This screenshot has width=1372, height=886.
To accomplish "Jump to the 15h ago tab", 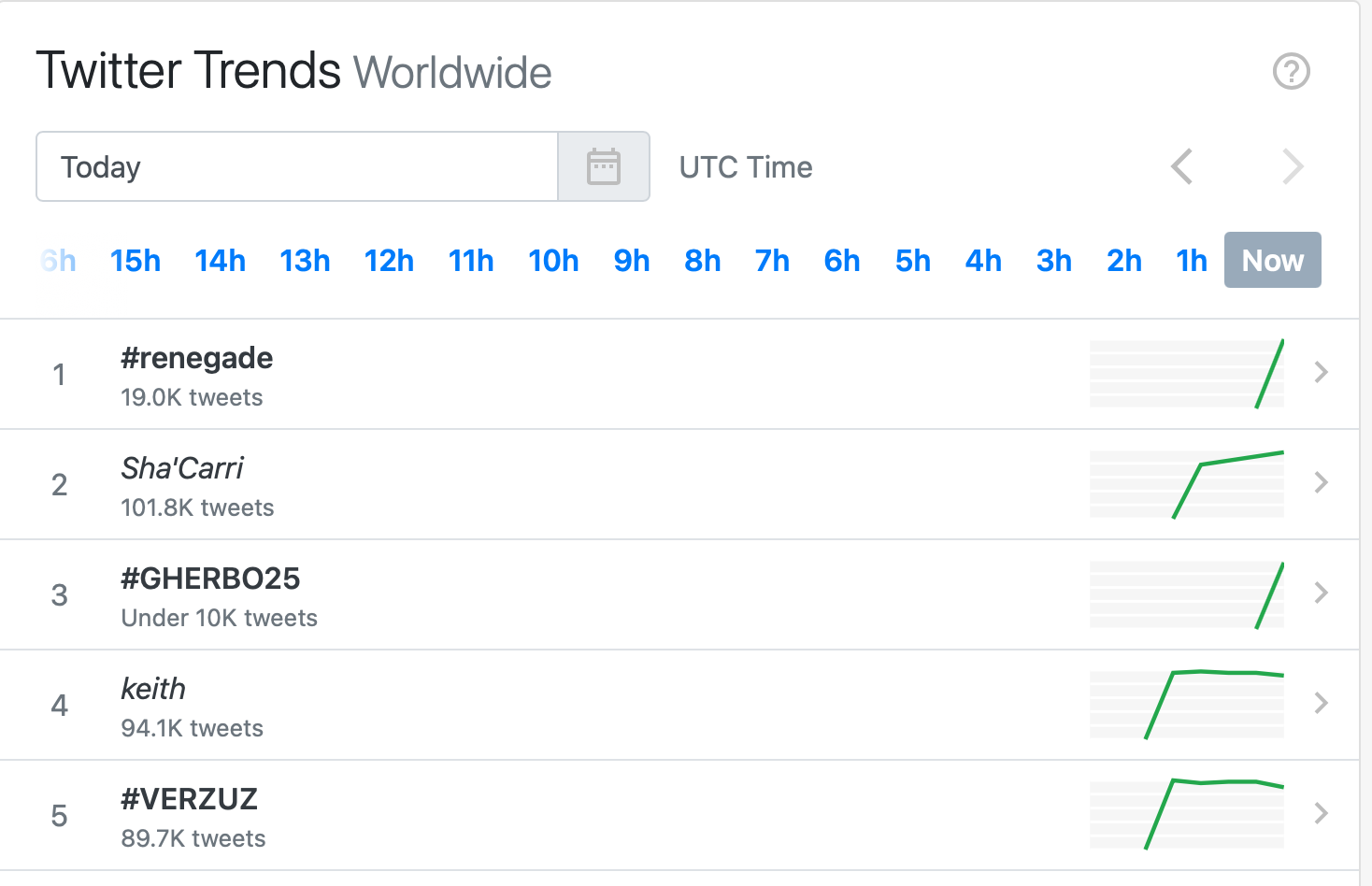I will pos(136,261).
